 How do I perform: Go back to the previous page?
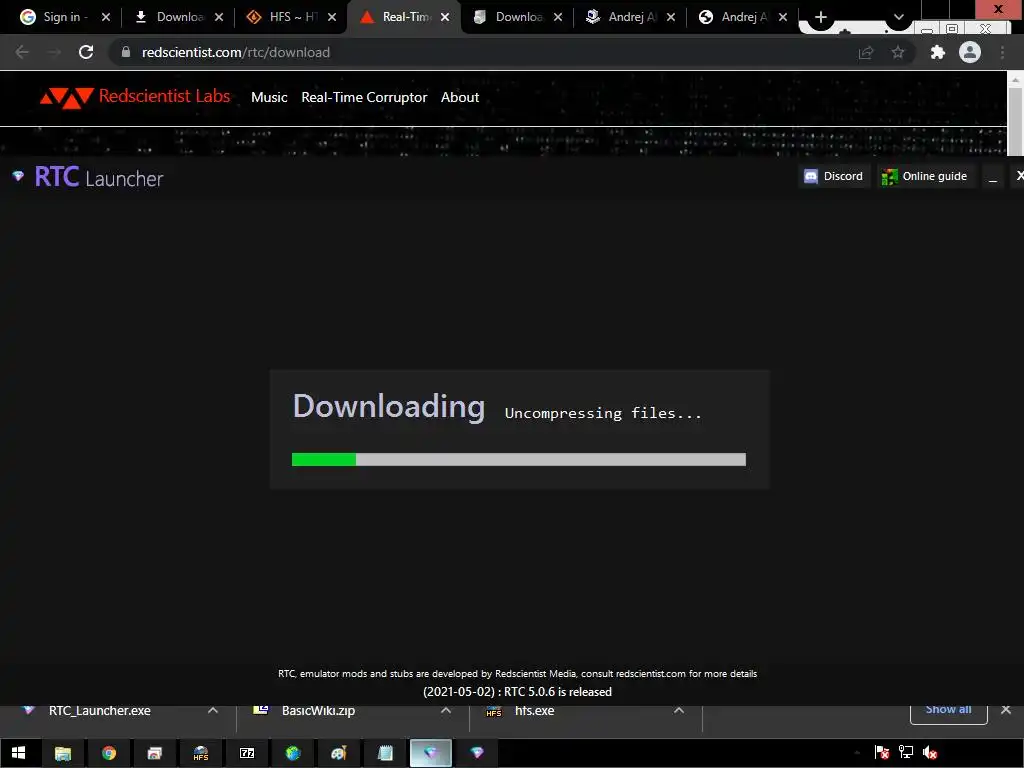(22, 52)
